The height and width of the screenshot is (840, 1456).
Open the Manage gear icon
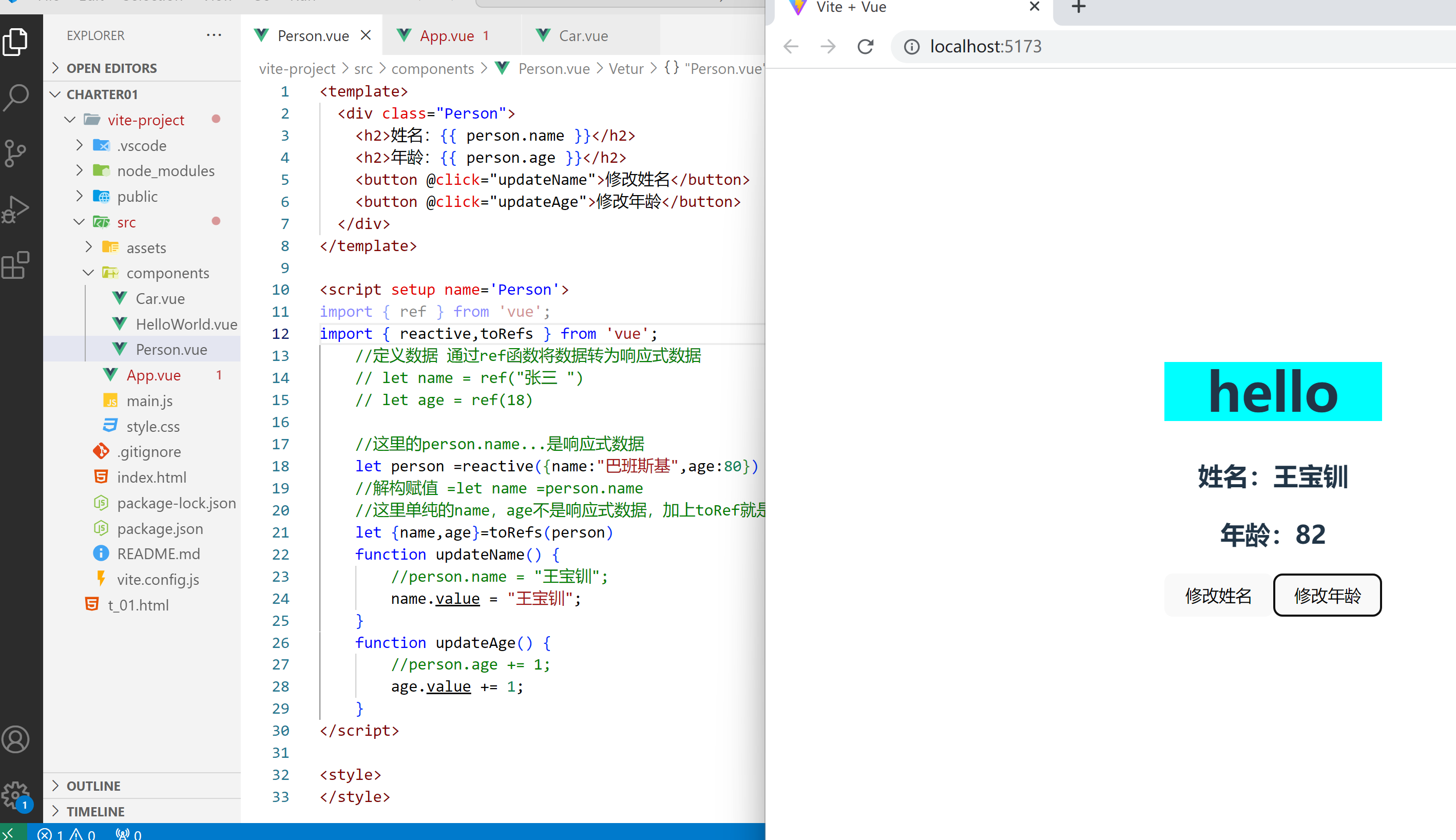(x=15, y=795)
